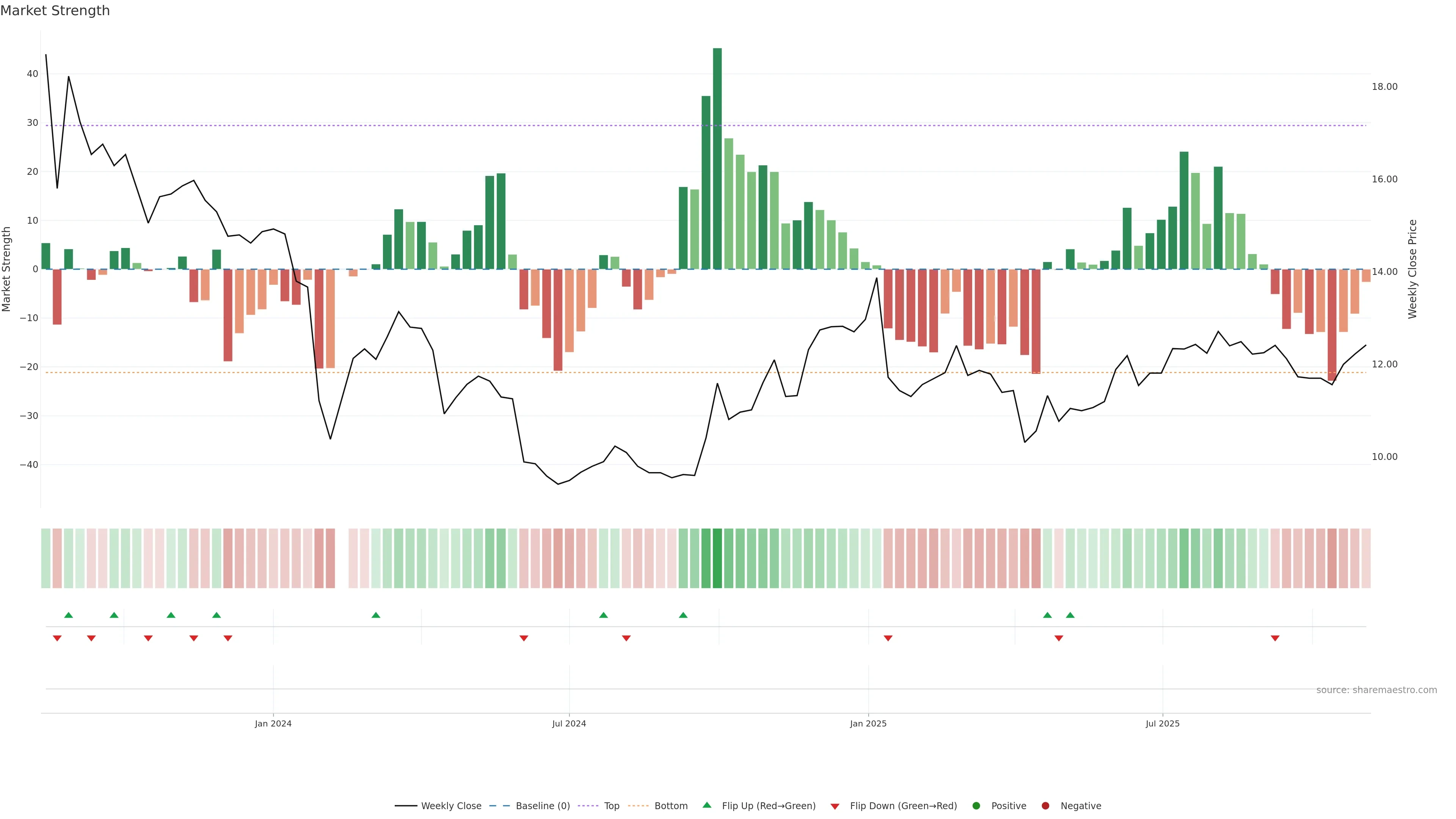Click the tallest dark green strength bar
Image resolution: width=1456 pixels, height=819 pixels.
coord(717,158)
